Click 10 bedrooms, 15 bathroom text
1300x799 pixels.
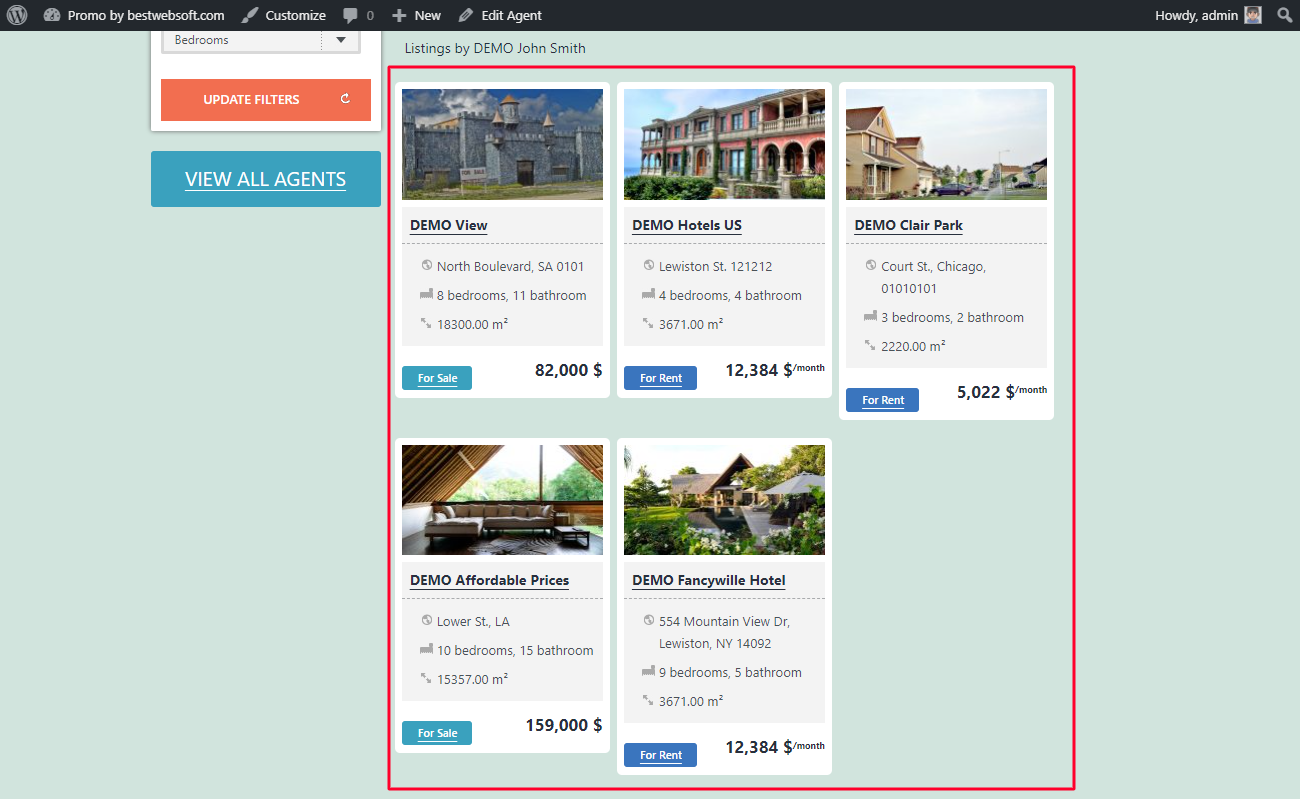[515, 650]
